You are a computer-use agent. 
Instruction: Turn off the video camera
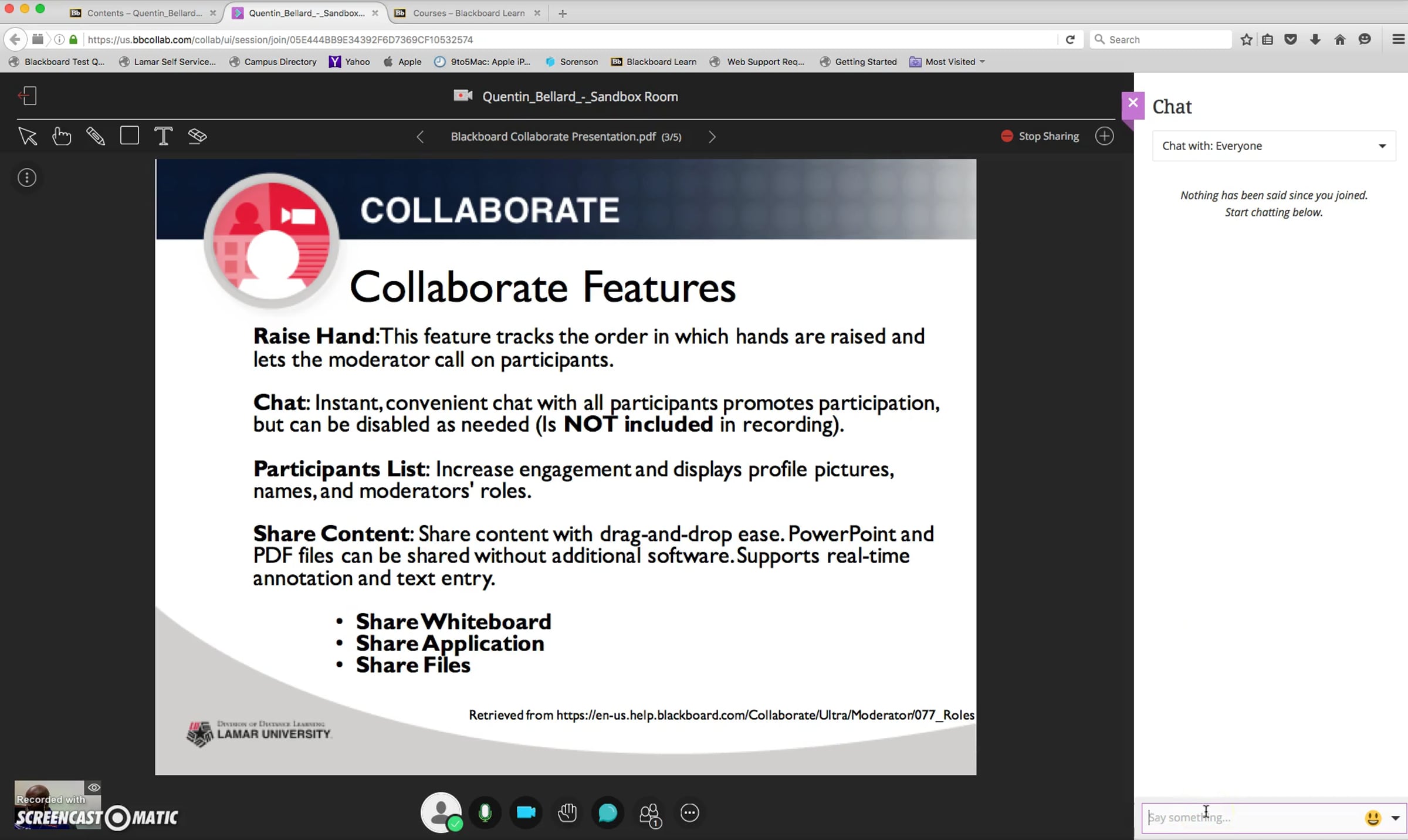526,812
